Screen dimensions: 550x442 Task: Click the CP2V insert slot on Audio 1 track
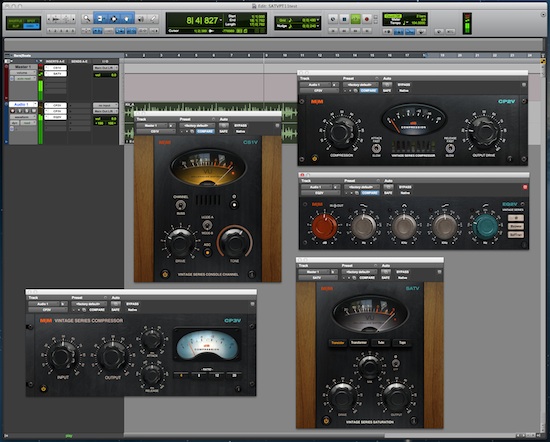(x=55, y=105)
